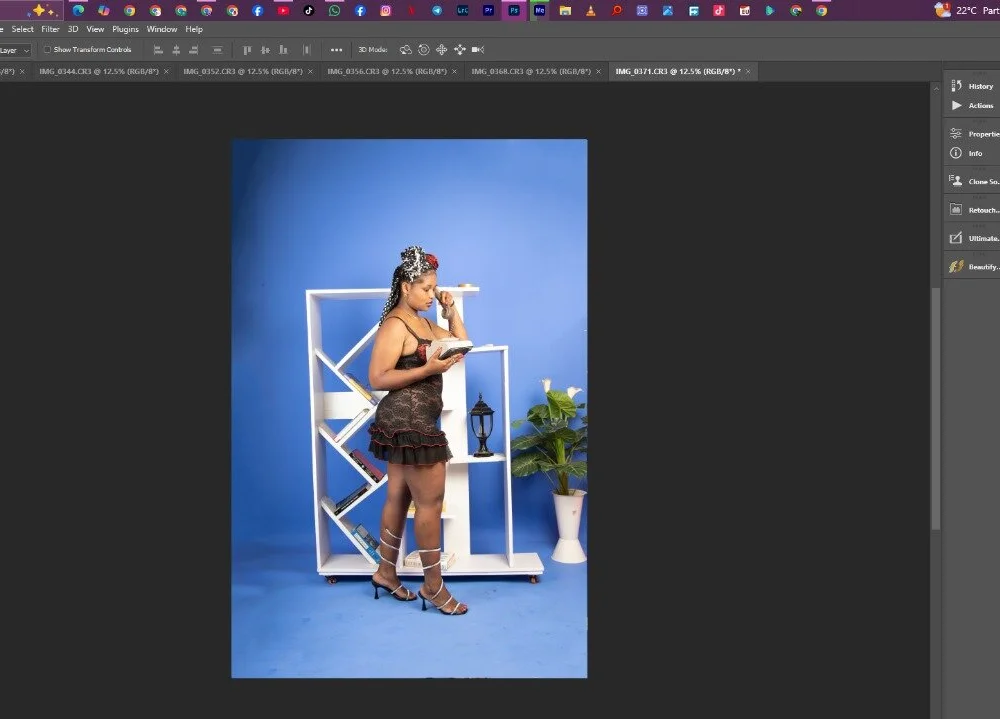Open the Retouch plugin panel
The width and height of the screenshot is (1000, 719).
[x=973, y=210]
